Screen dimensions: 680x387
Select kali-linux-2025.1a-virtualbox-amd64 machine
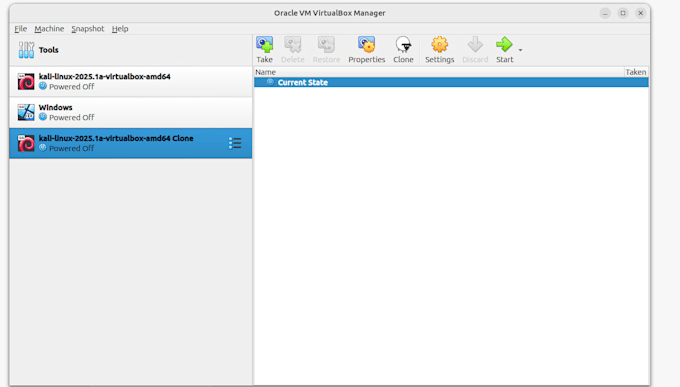click(131, 82)
